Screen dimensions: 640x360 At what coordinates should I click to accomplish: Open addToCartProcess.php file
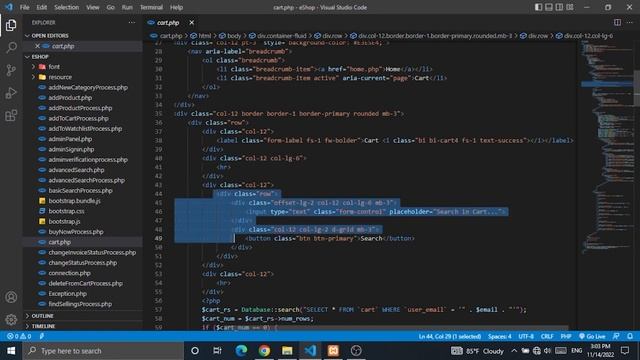tap(78, 118)
